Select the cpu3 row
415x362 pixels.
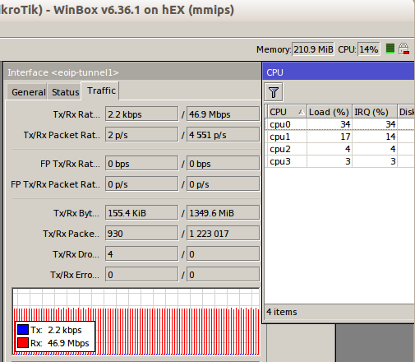(x=340, y=161)
